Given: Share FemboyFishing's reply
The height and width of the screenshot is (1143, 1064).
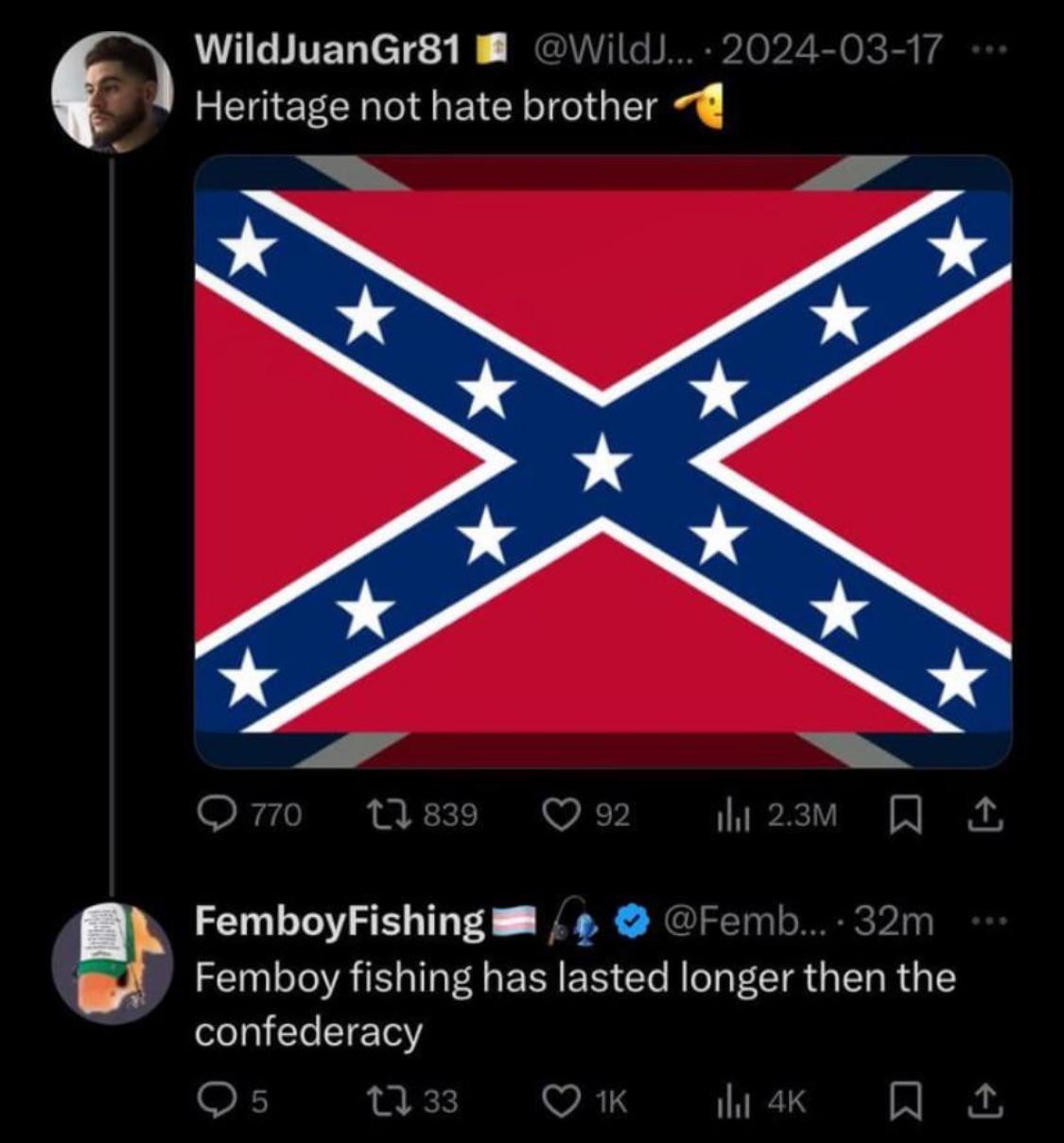Looking at the screenshot, I should tap(986, 1100).
